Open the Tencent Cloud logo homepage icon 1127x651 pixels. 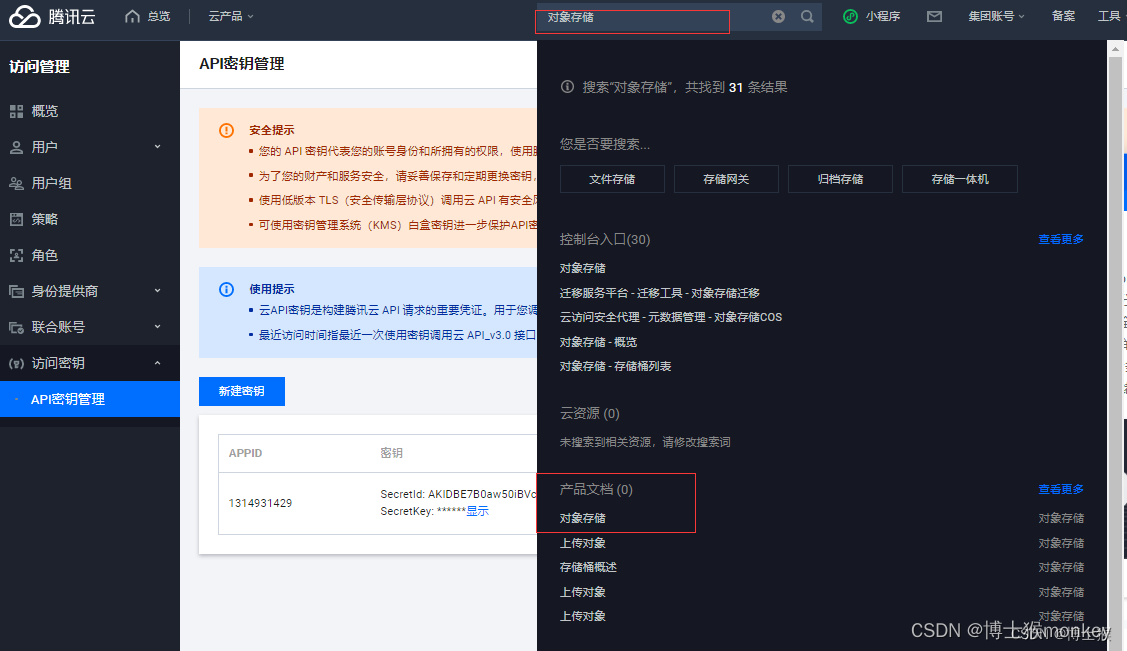tap(24, 16)
